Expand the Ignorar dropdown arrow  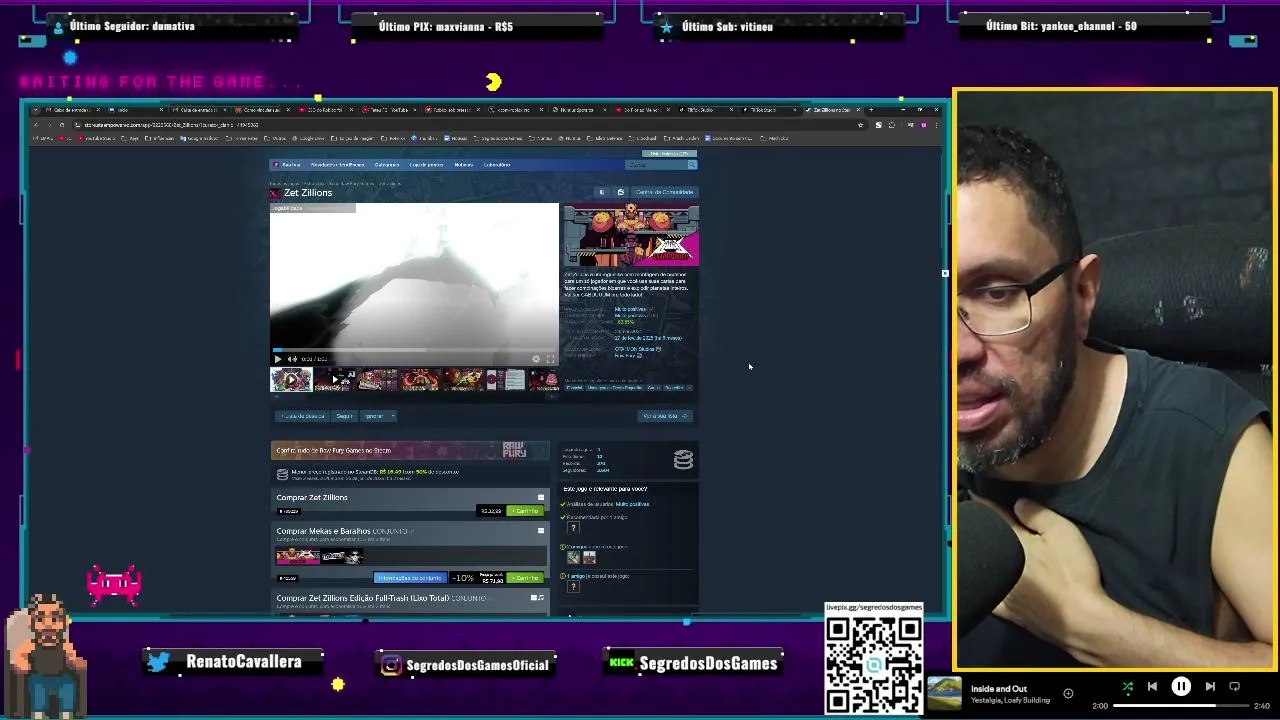click(392, 416)
